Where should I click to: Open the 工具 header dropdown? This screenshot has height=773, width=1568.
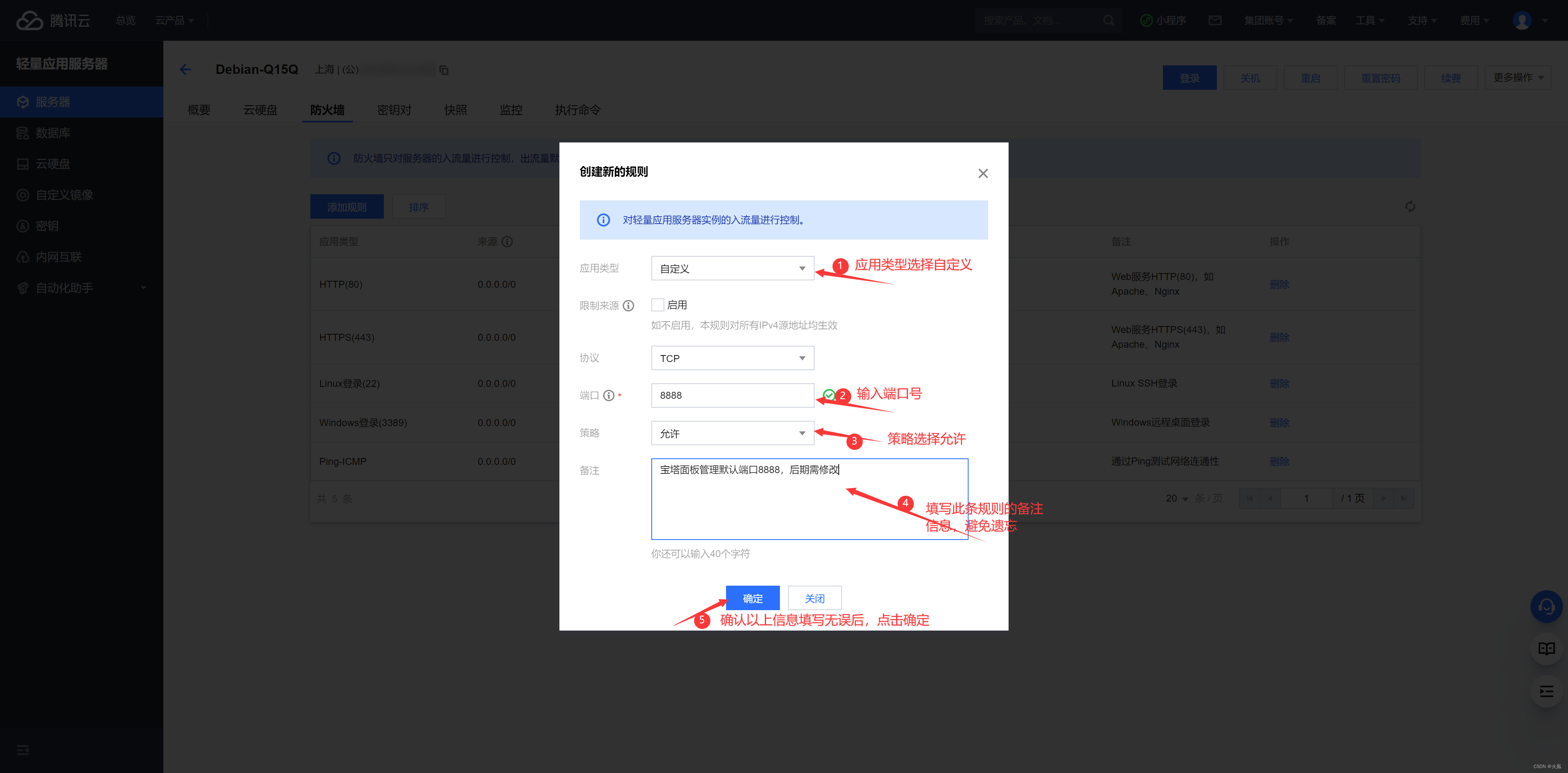tap(1370, 20)
